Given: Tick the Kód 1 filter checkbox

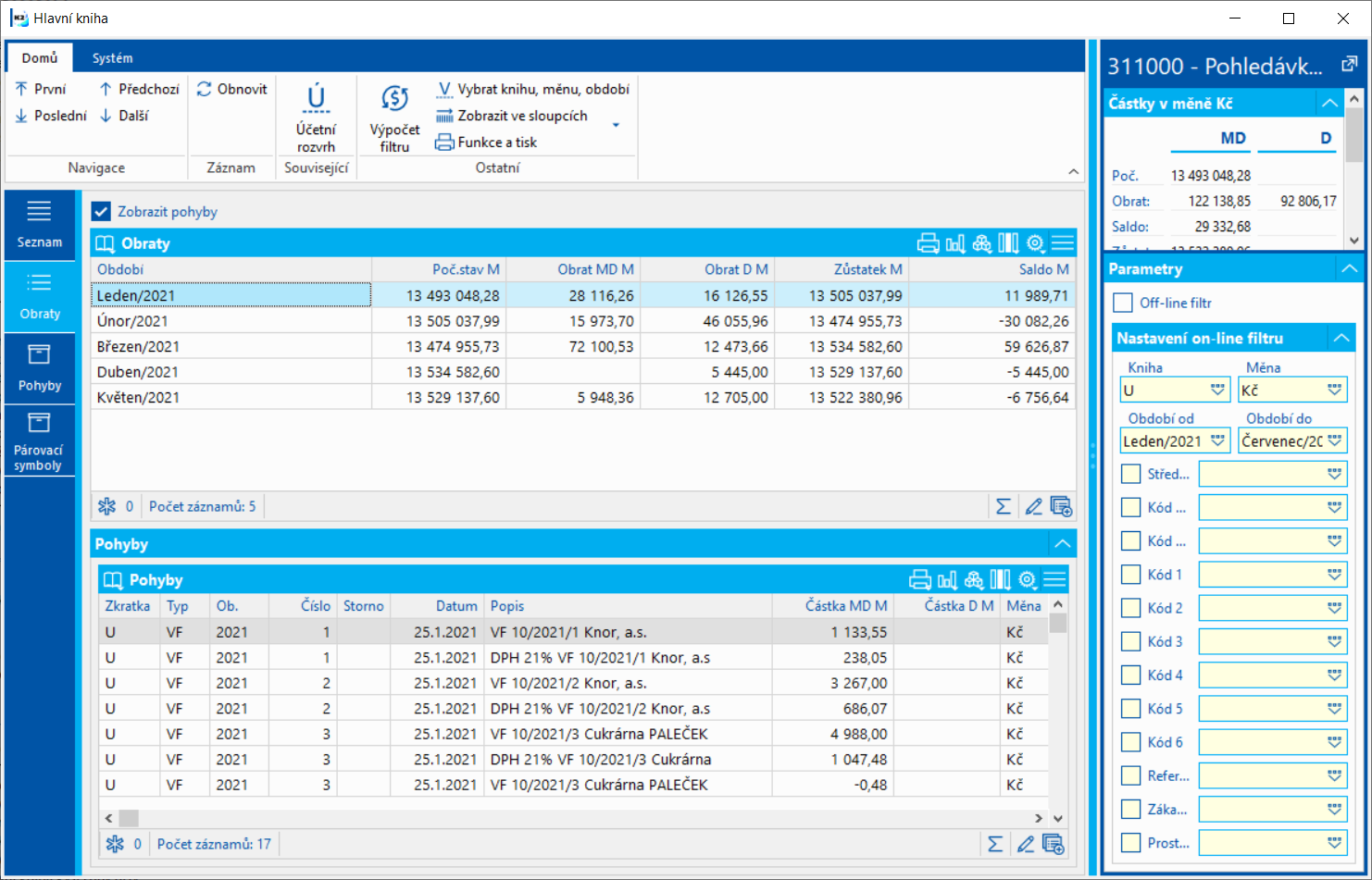Looking at the screenshot, I should [1130, 575].
